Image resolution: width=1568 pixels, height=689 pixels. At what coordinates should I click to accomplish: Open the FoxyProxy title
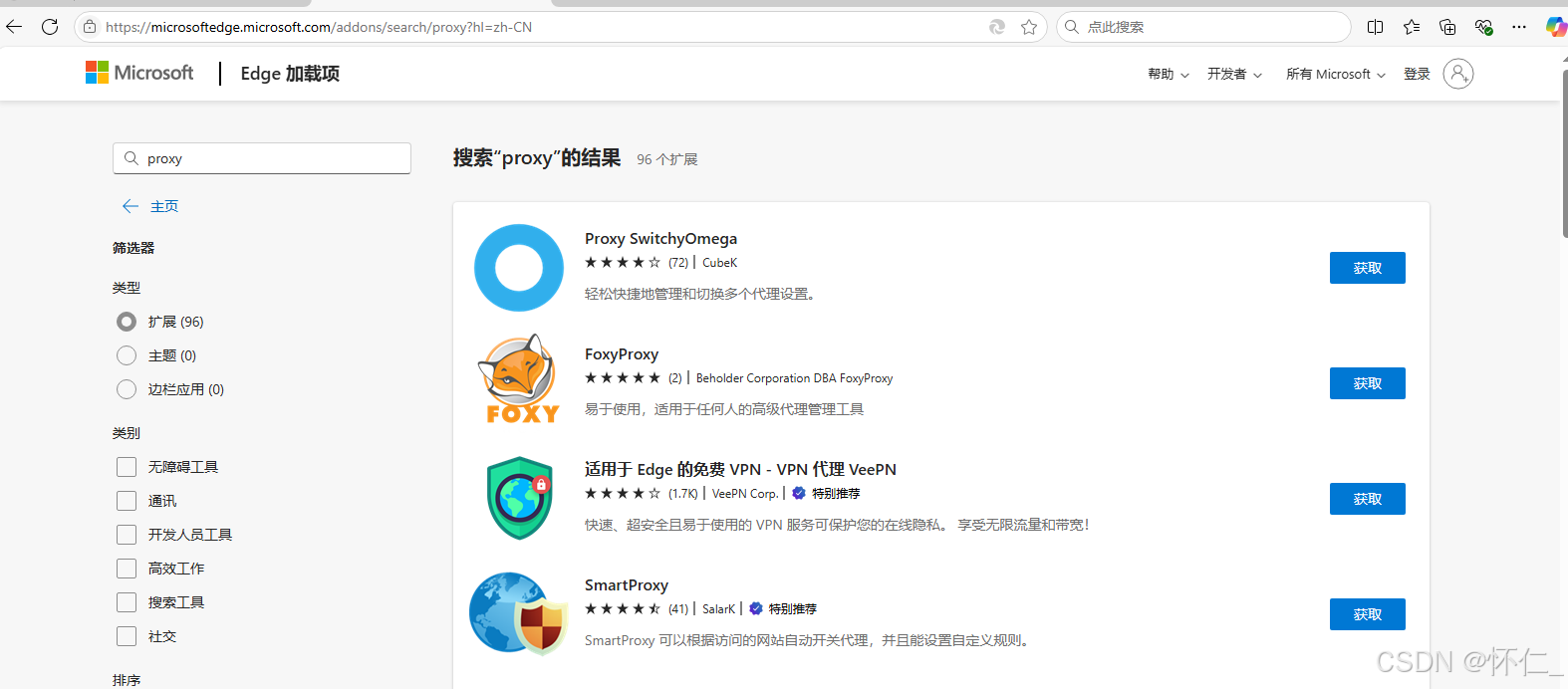tap(622, 354)
